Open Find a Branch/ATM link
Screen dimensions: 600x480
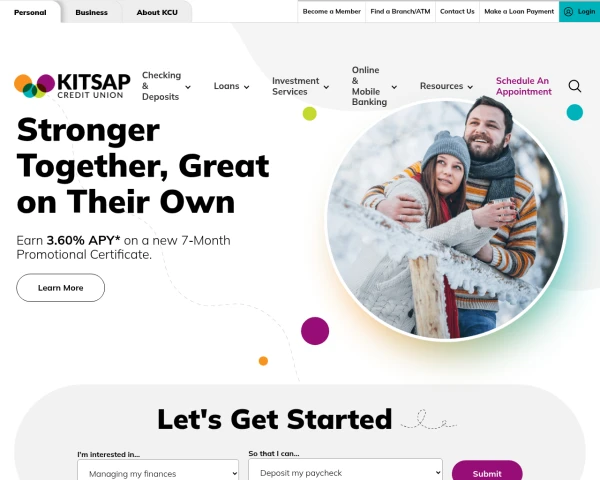[400, 11]
